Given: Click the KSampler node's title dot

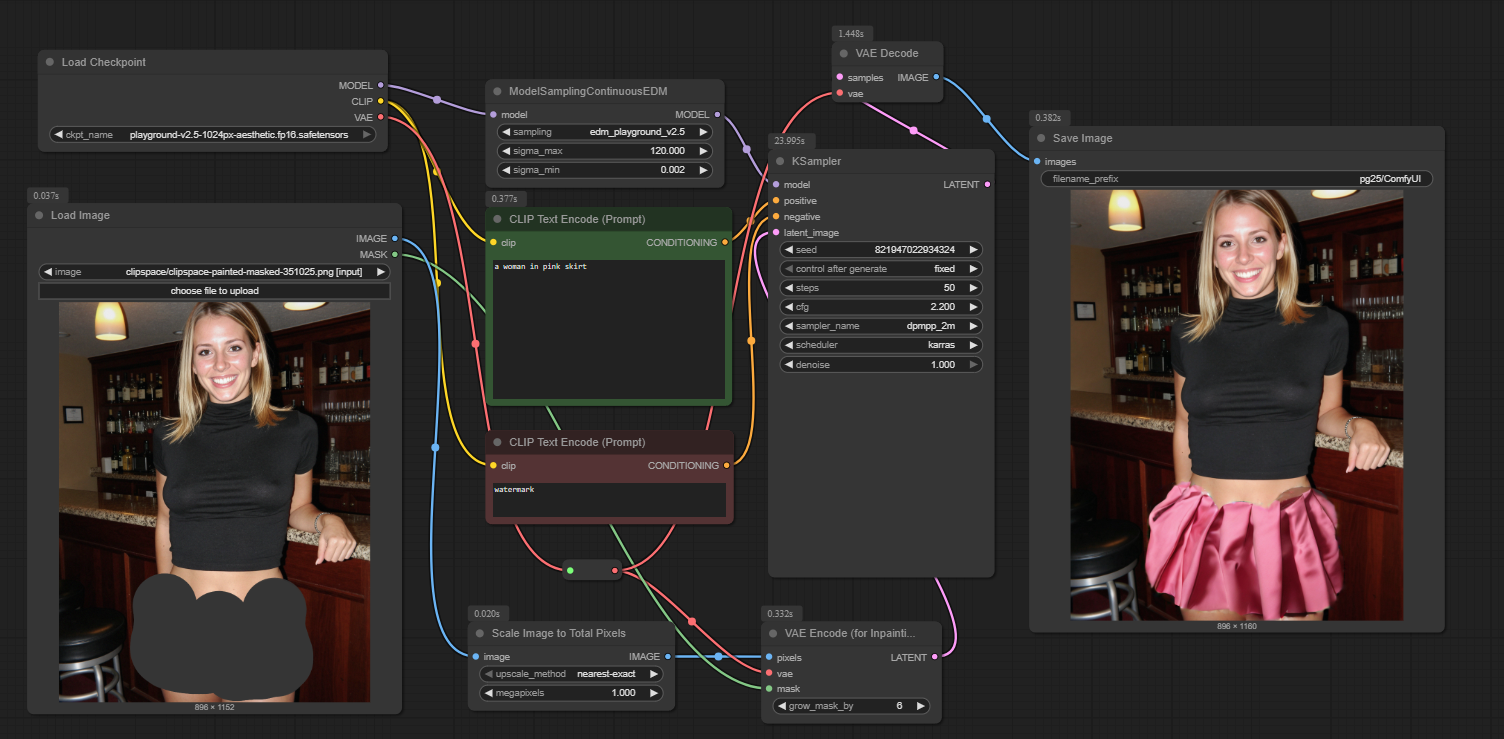Looking at the screenshot, I should (x=780, y=161).
